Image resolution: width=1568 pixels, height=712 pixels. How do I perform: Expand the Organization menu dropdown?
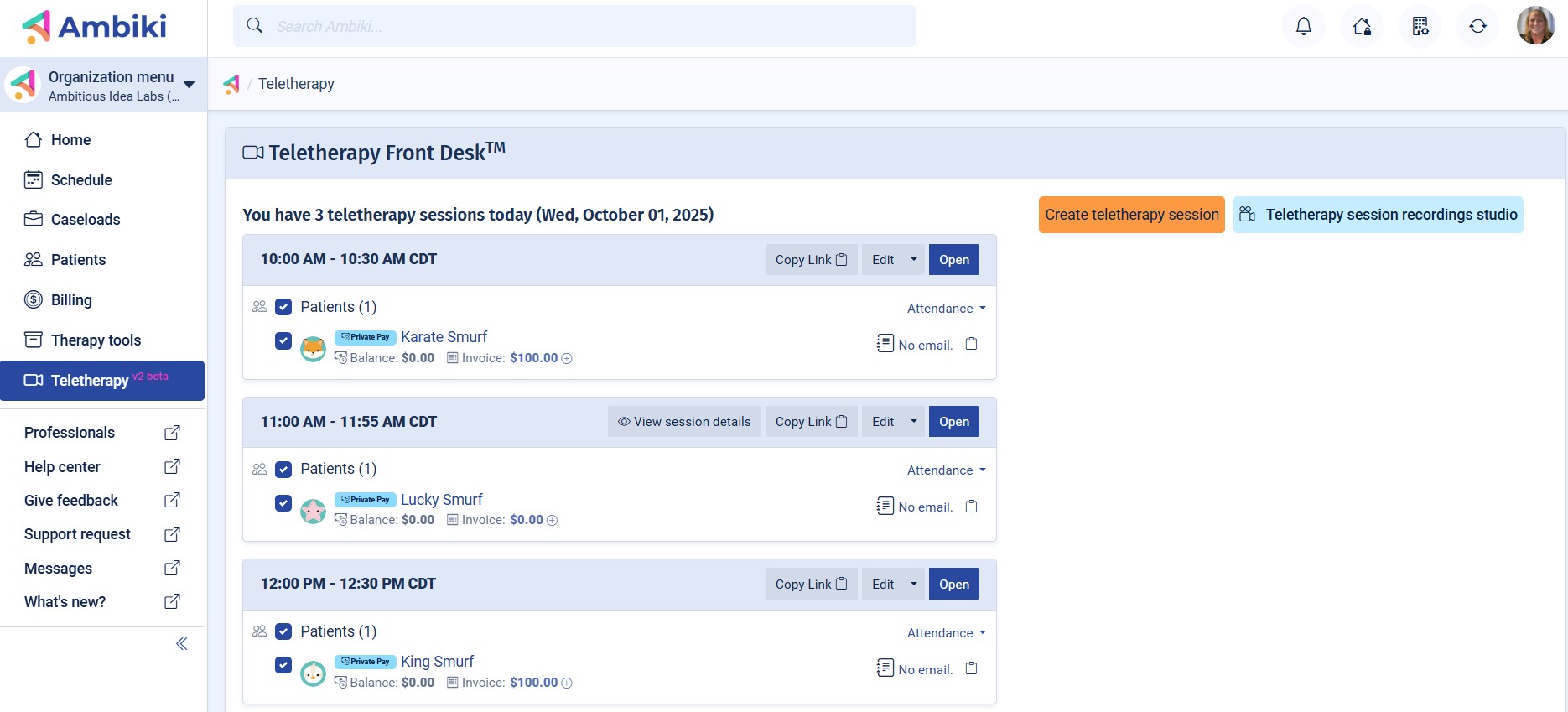point(189,84)
